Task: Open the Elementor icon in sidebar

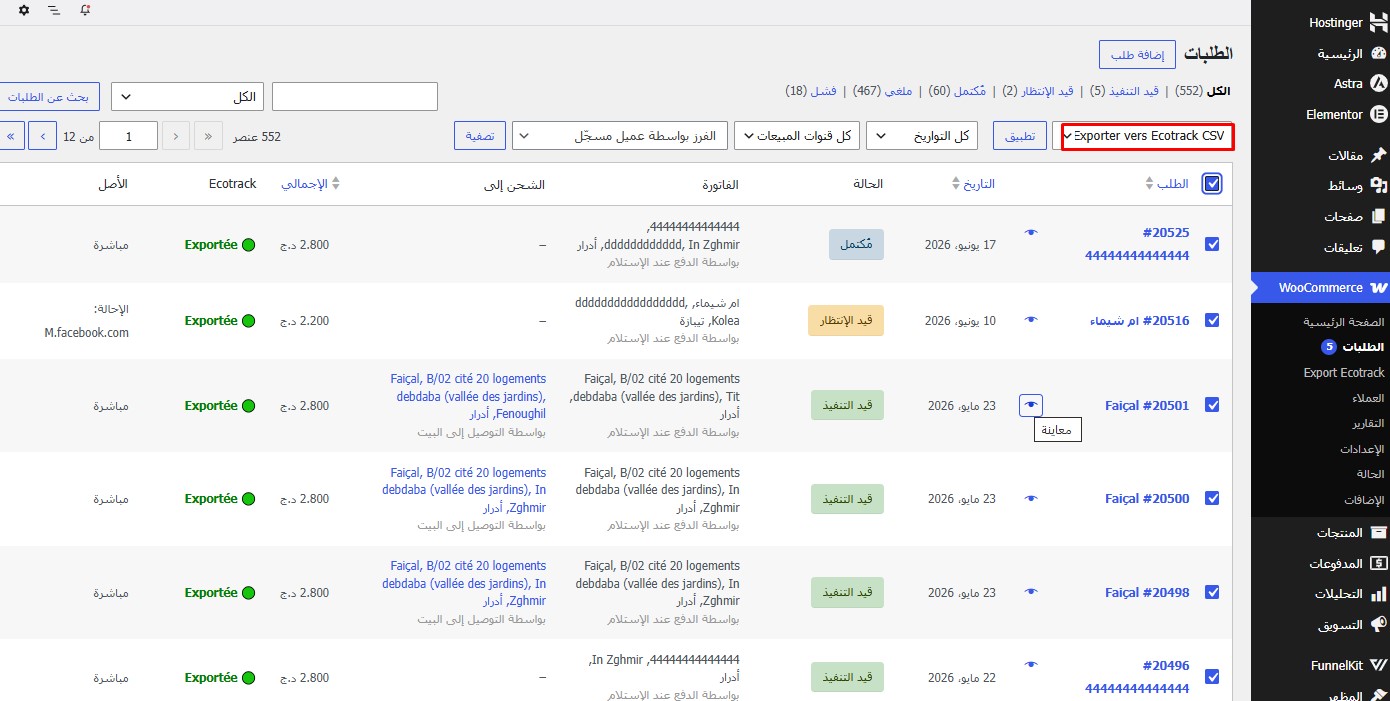Action: pos(1378,114)
